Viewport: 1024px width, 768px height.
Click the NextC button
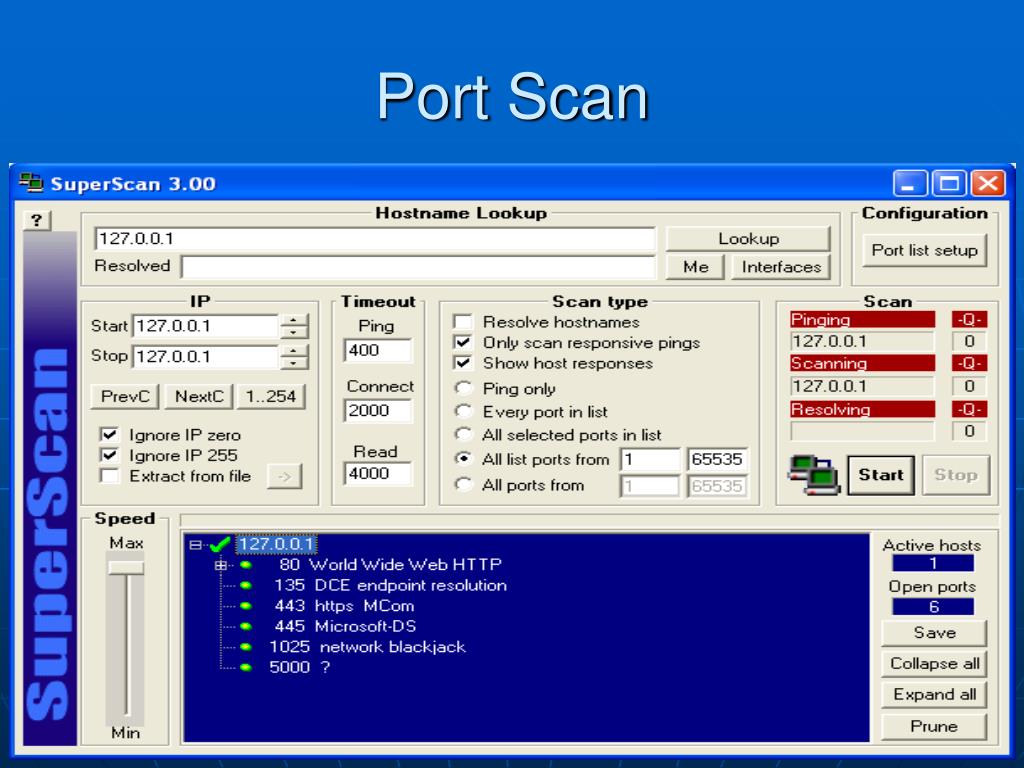199,396
